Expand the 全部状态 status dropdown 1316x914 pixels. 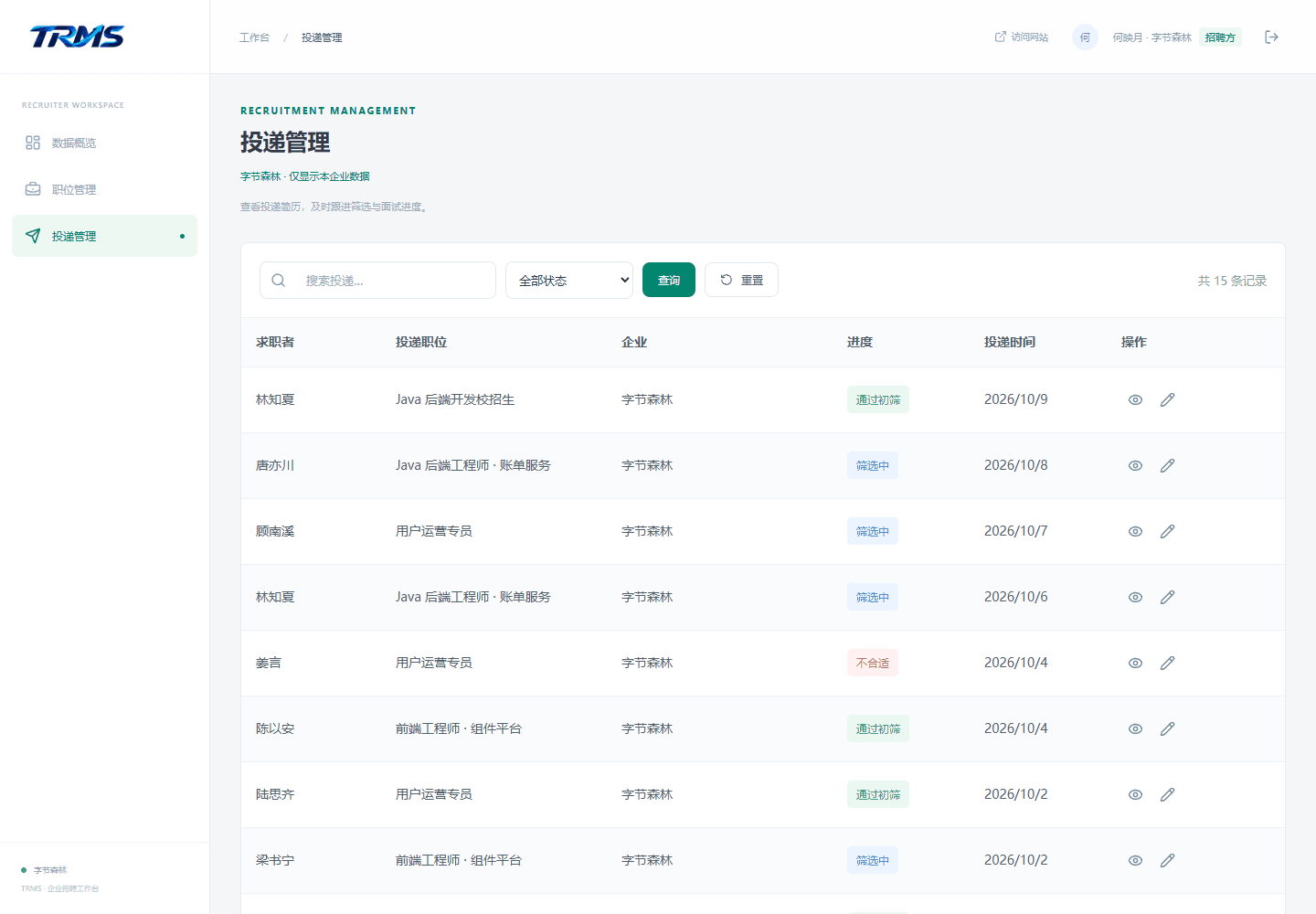click(569, 280)
